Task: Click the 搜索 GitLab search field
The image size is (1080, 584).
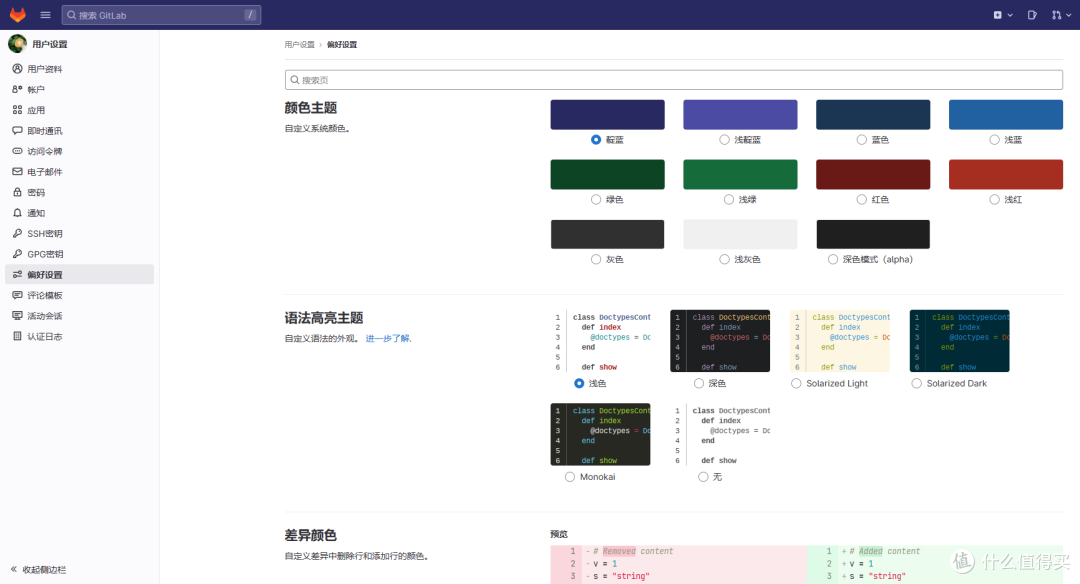Action: coord(161,14)
